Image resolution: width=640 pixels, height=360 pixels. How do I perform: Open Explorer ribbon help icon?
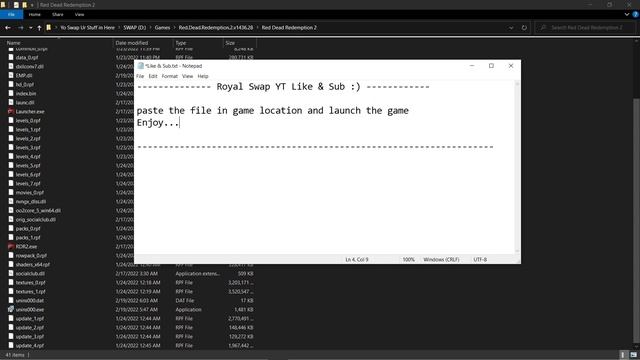click(x=636, y=14)
